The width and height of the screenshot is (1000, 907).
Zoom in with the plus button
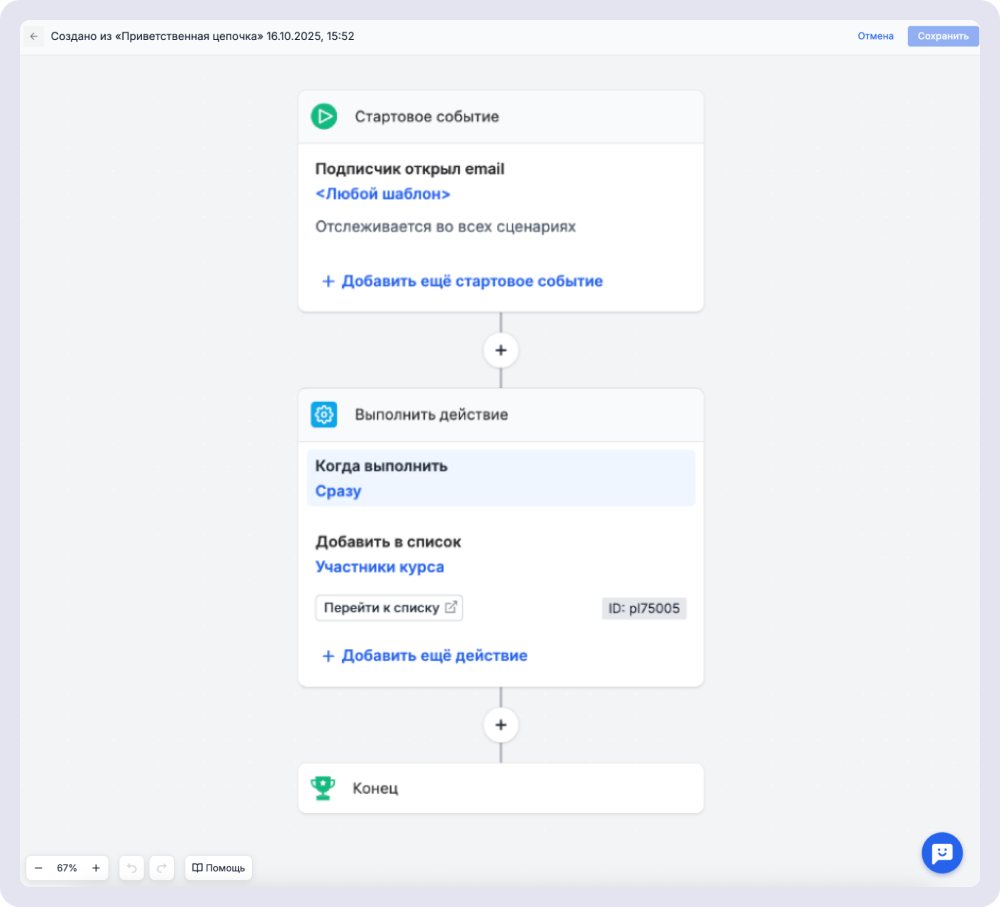click(96, 868)
